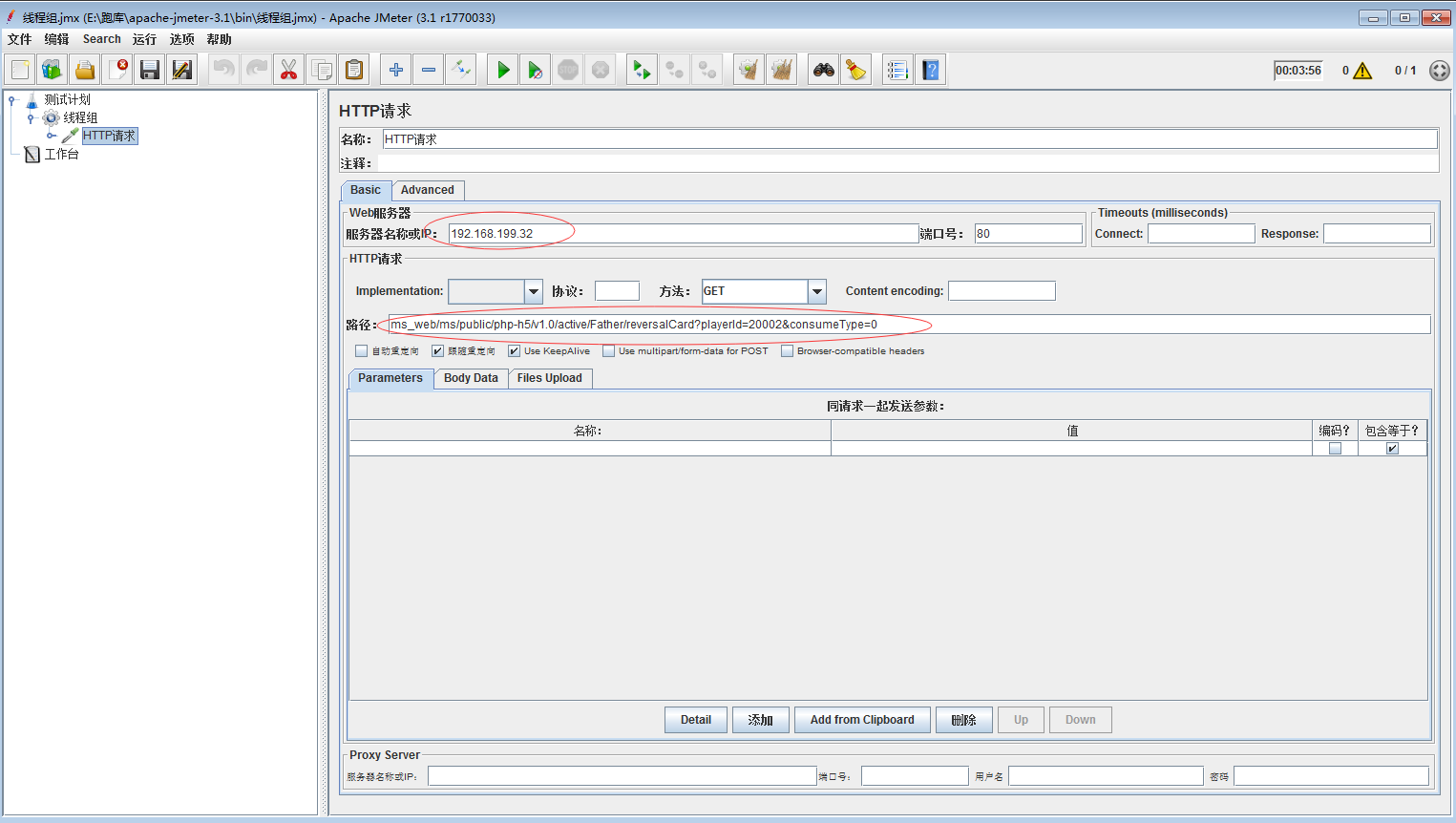1456x823 pixels.
Task: Click the port number input field
Action: pos(1027,234)
